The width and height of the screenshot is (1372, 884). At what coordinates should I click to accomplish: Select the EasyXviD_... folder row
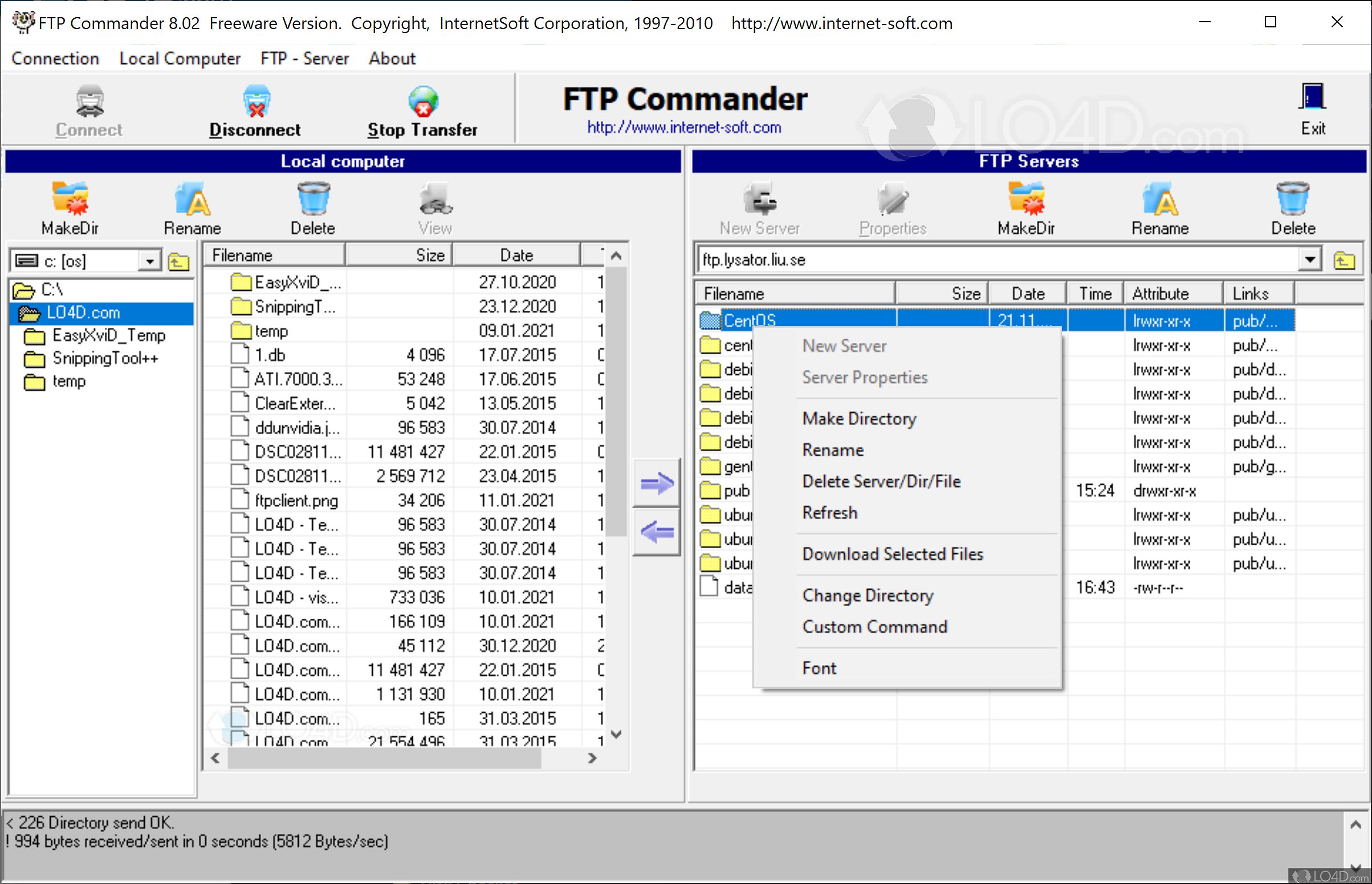(x=404, y=282)
